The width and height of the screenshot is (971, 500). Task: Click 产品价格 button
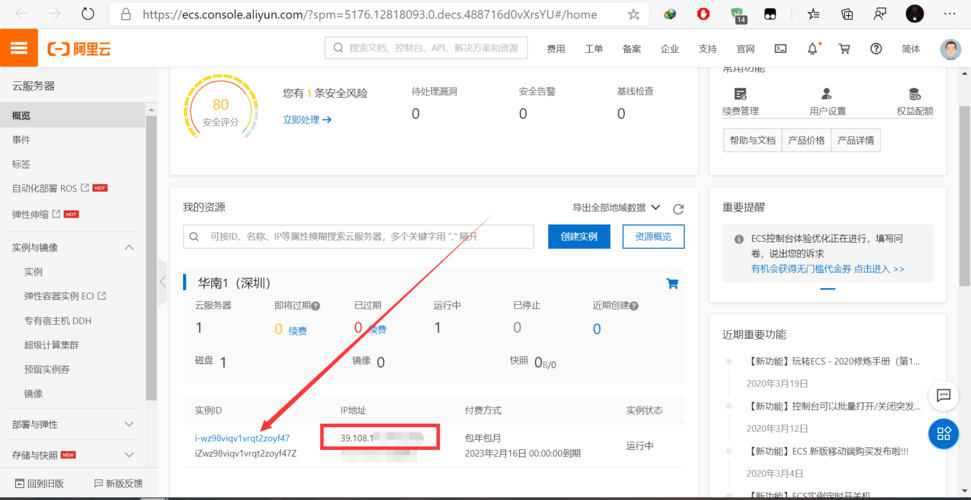(806, 140)
